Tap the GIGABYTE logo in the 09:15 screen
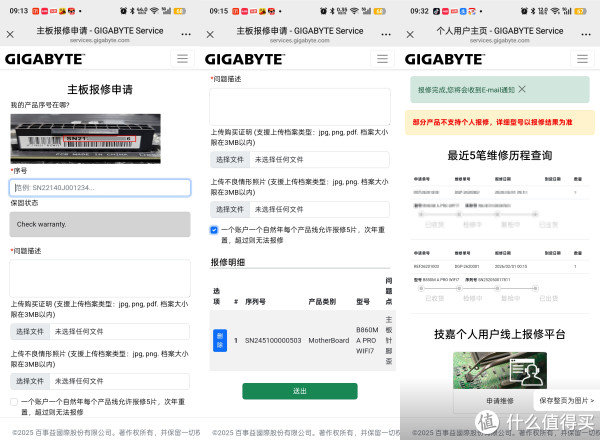The width and height of the screenshot is (600, 440). coord(245,59)
